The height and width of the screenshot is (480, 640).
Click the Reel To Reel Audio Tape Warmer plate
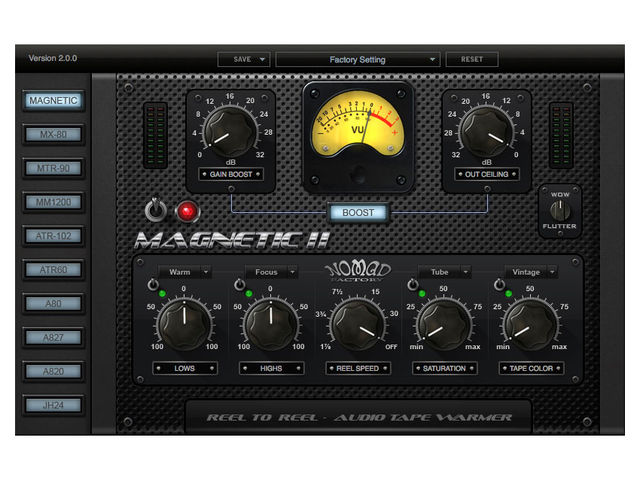(x=358, y=417)
